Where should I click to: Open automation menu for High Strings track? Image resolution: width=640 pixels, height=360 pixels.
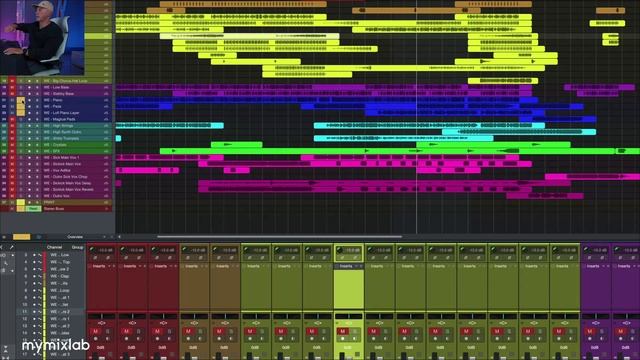point(106,126)
